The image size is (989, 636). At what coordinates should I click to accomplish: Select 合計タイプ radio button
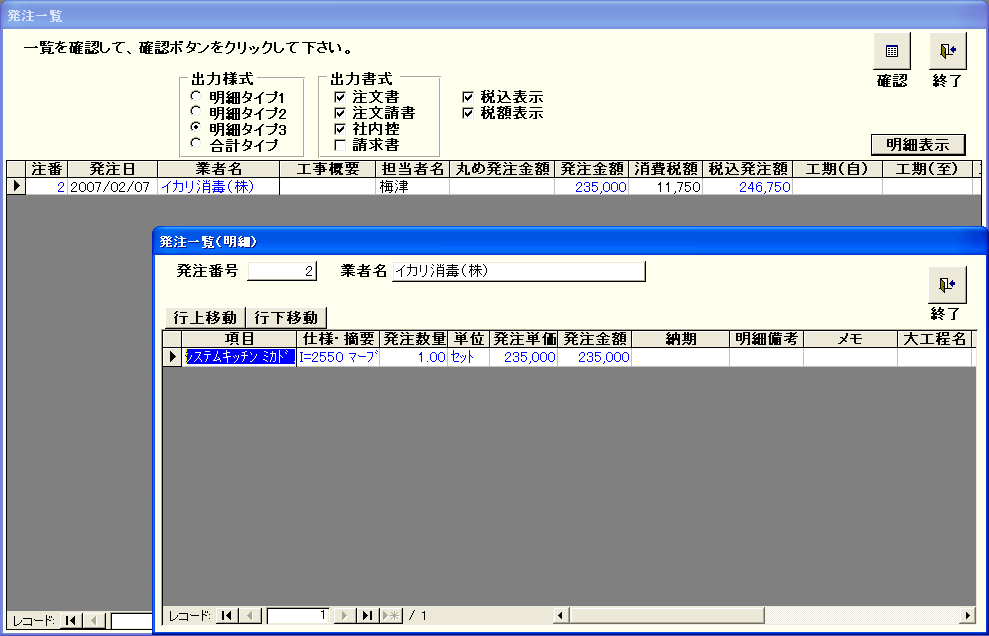click(x=196, y=144)
